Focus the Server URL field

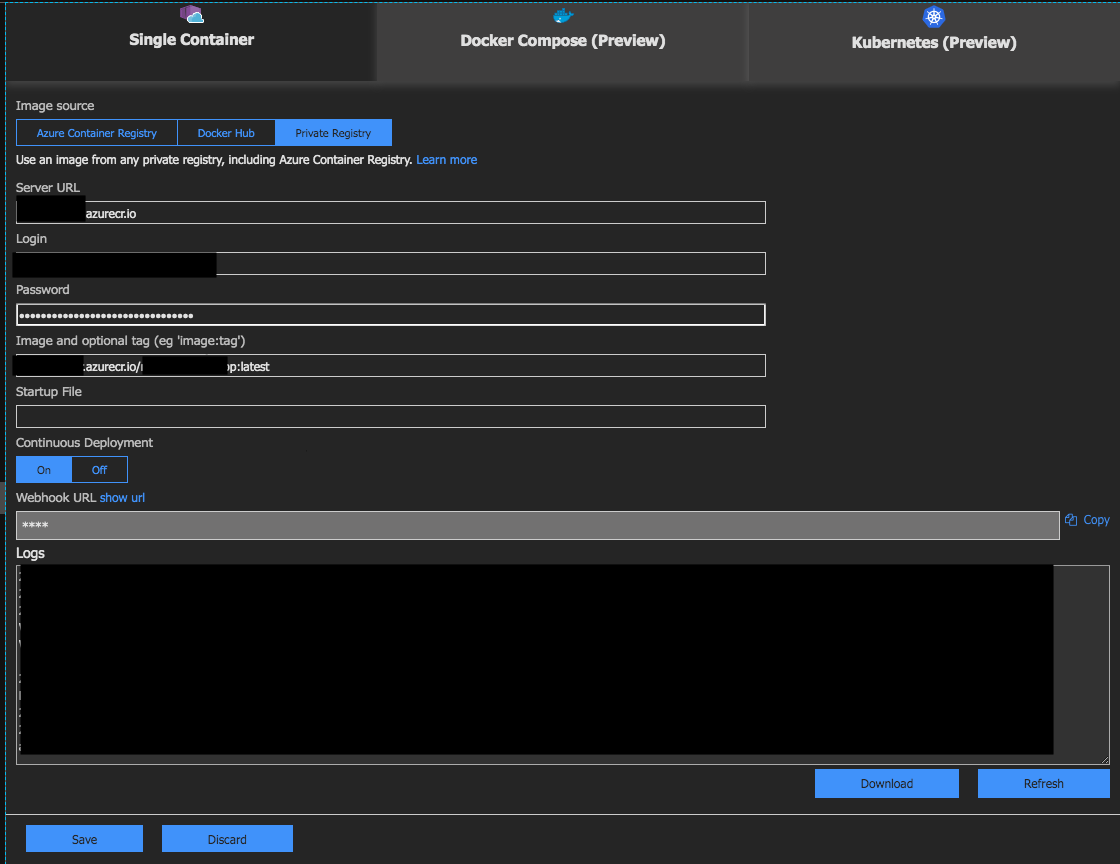391,213
